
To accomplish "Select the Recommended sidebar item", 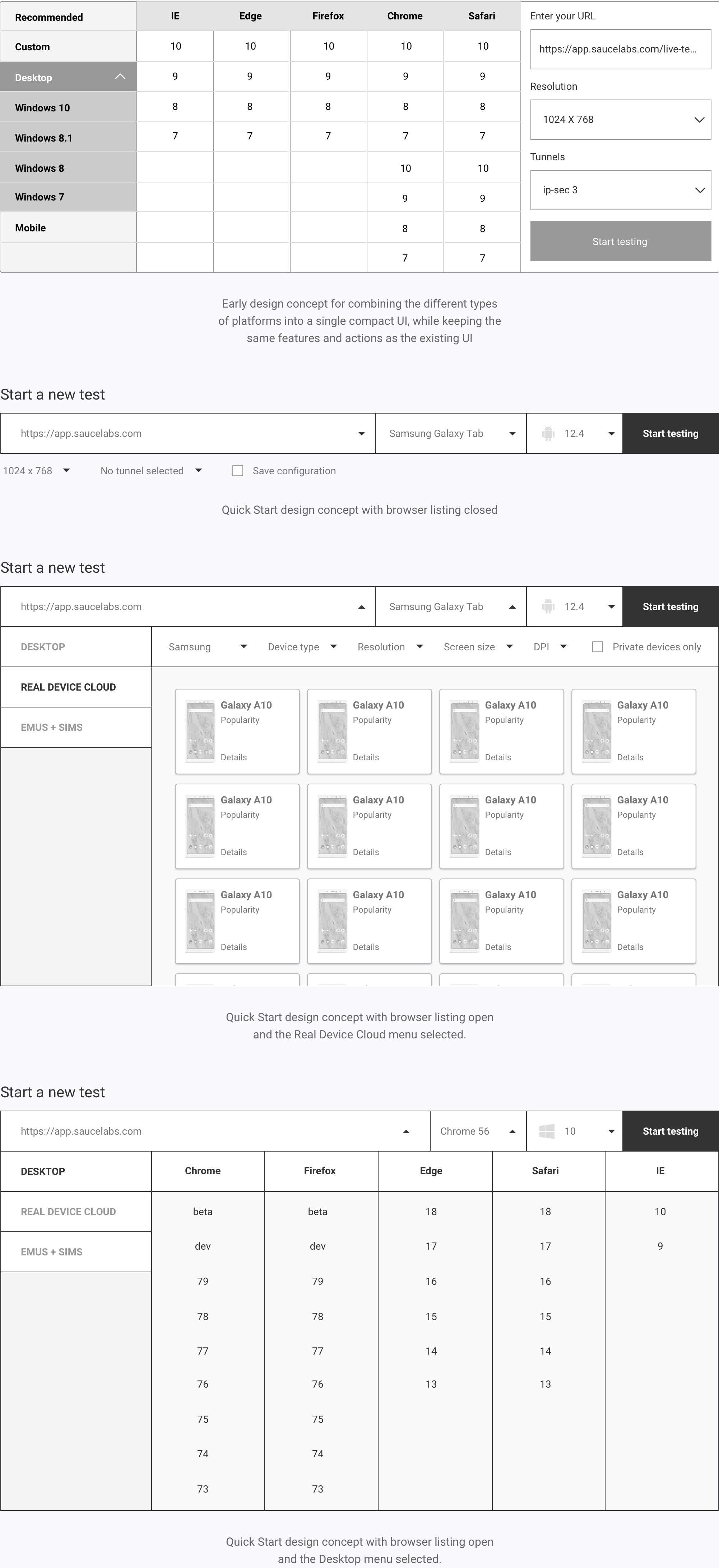I will (68, 17).
